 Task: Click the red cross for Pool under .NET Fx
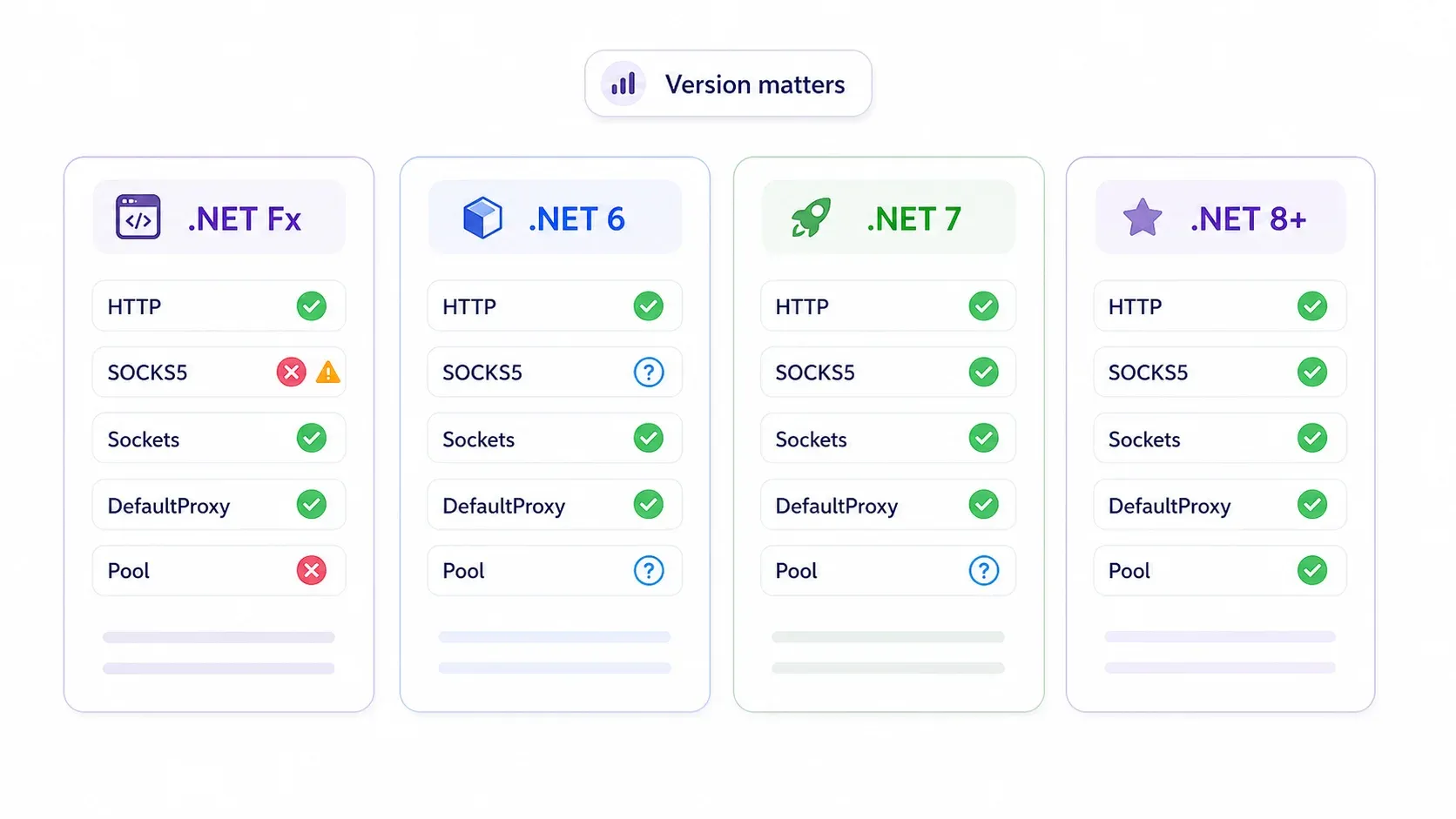point(312,571)
